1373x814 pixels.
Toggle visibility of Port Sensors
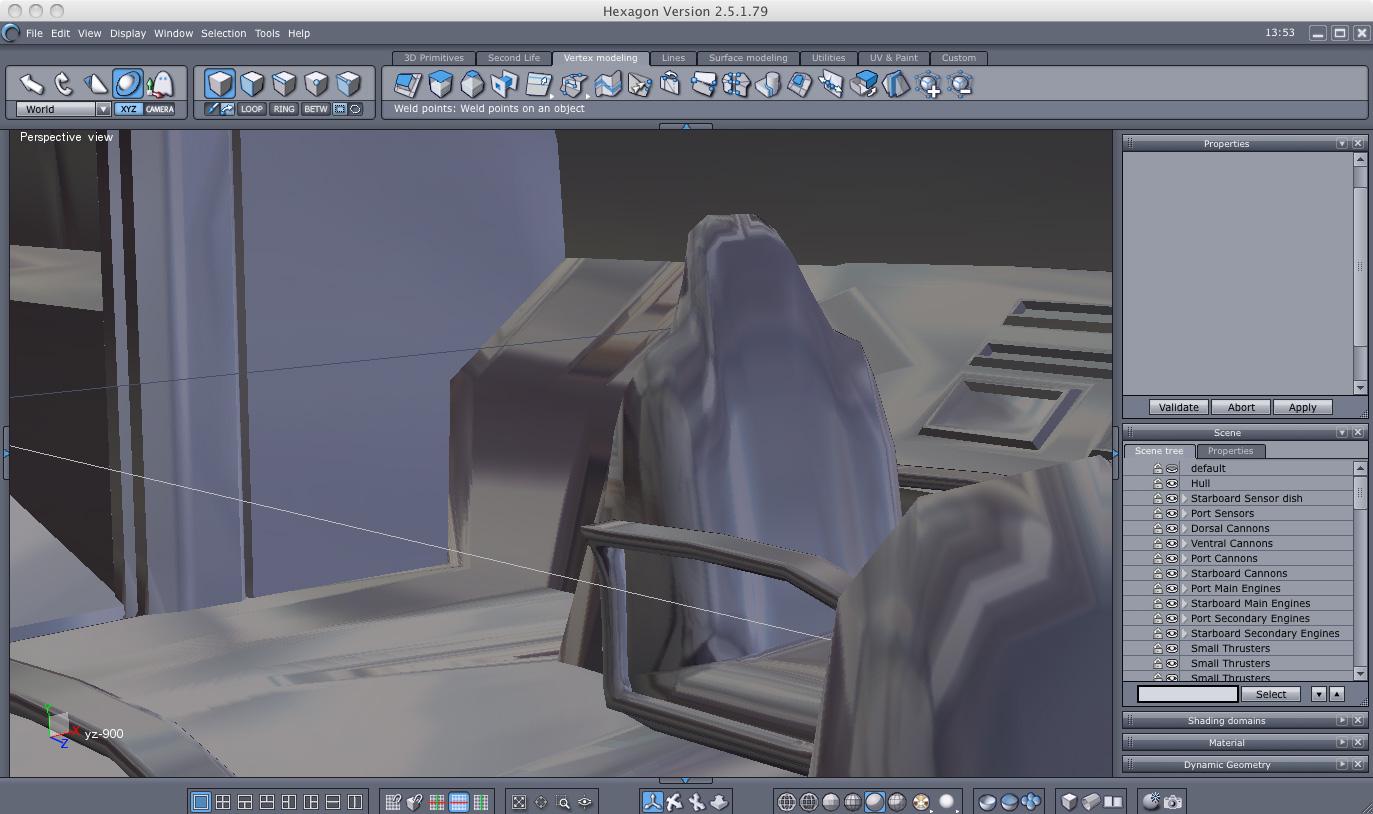tap(1172, 513)
